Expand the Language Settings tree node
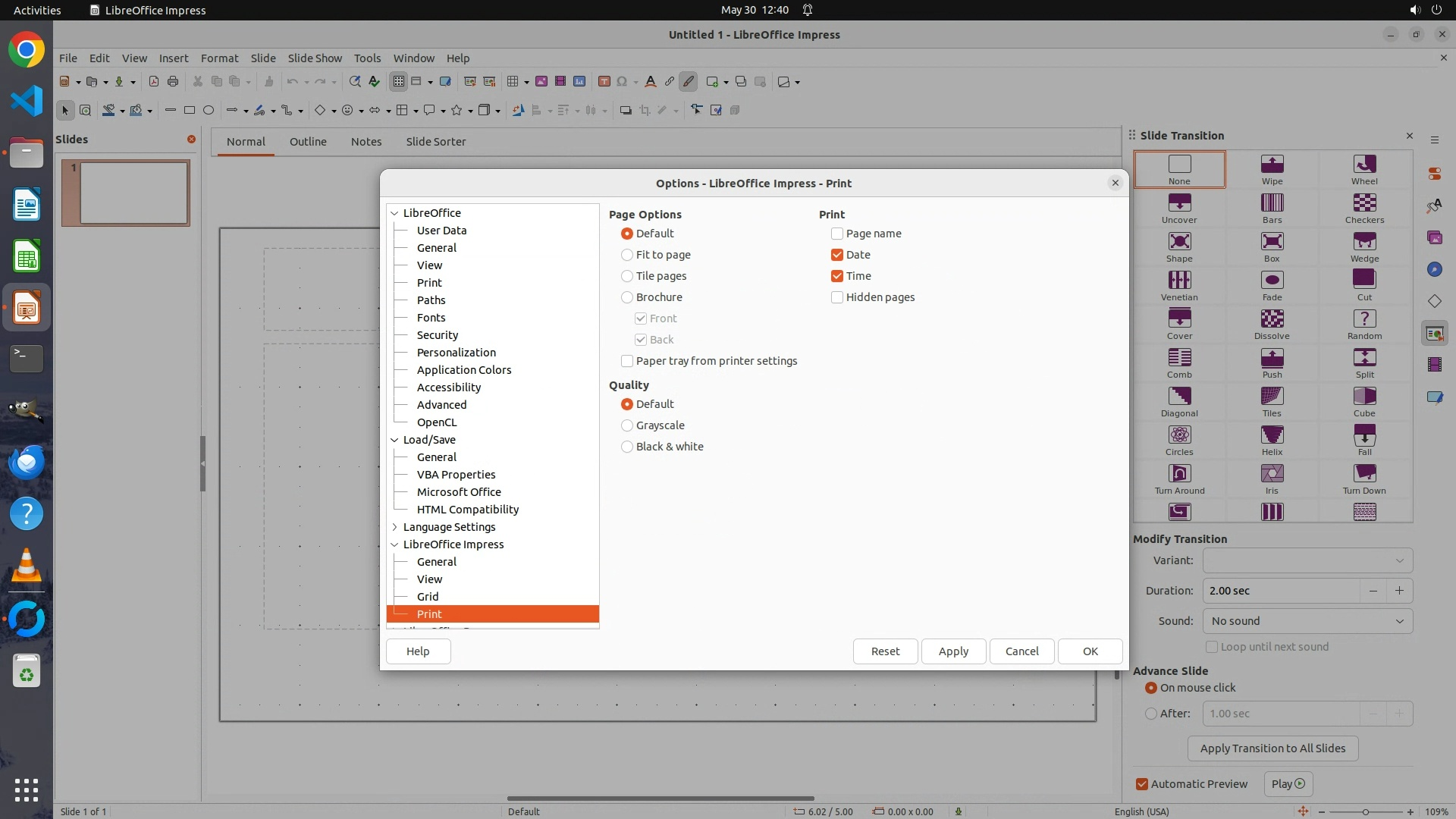Viewport: 1456px width, 819px height. point(394,527)
